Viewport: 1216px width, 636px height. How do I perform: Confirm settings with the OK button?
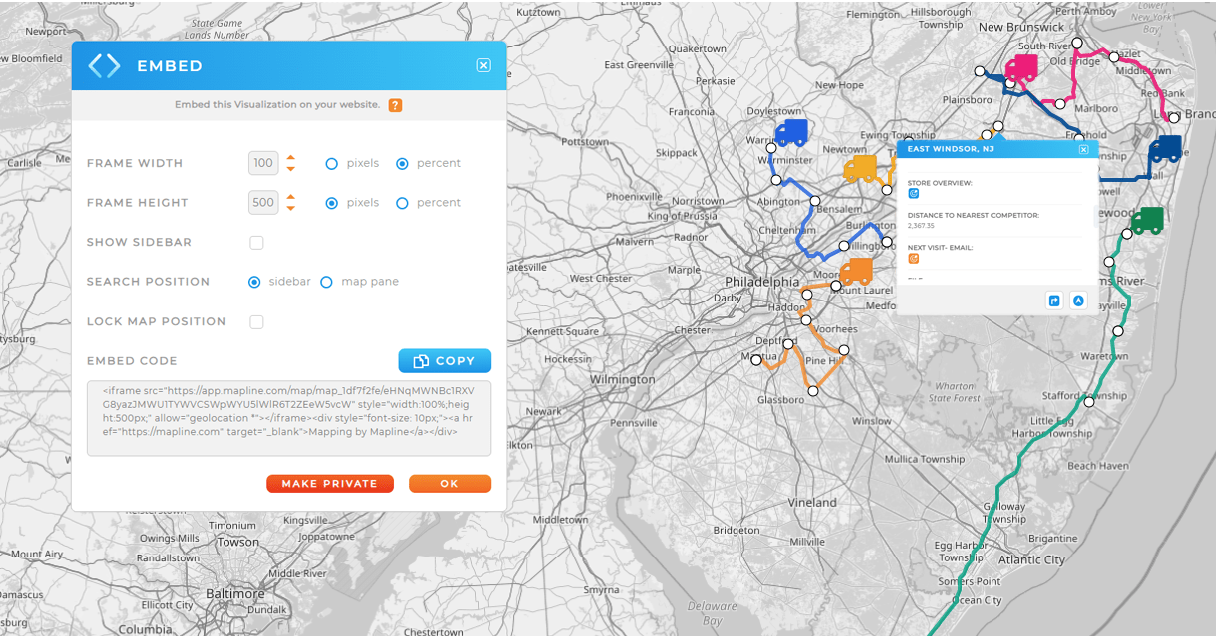click(450, 483)
